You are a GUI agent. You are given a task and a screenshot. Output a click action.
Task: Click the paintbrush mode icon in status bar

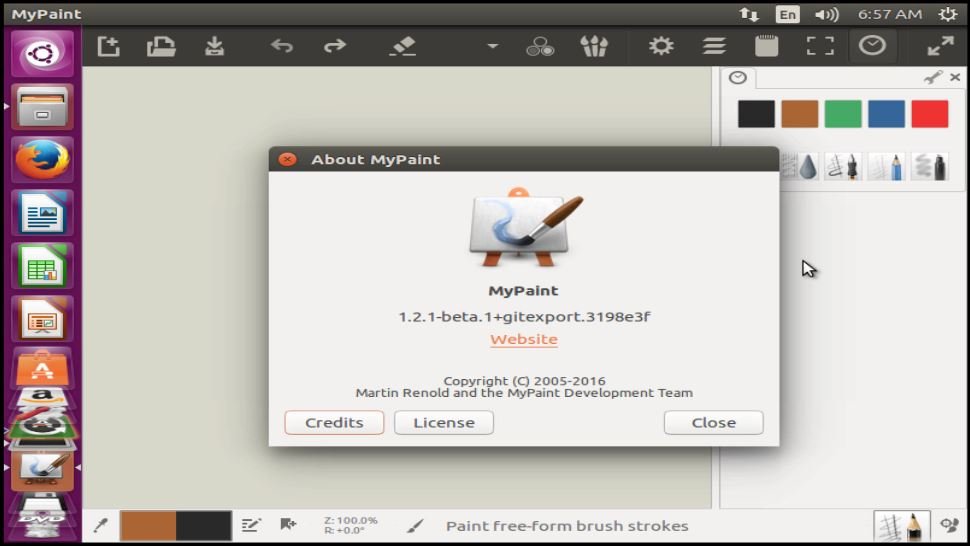point(415,526)
